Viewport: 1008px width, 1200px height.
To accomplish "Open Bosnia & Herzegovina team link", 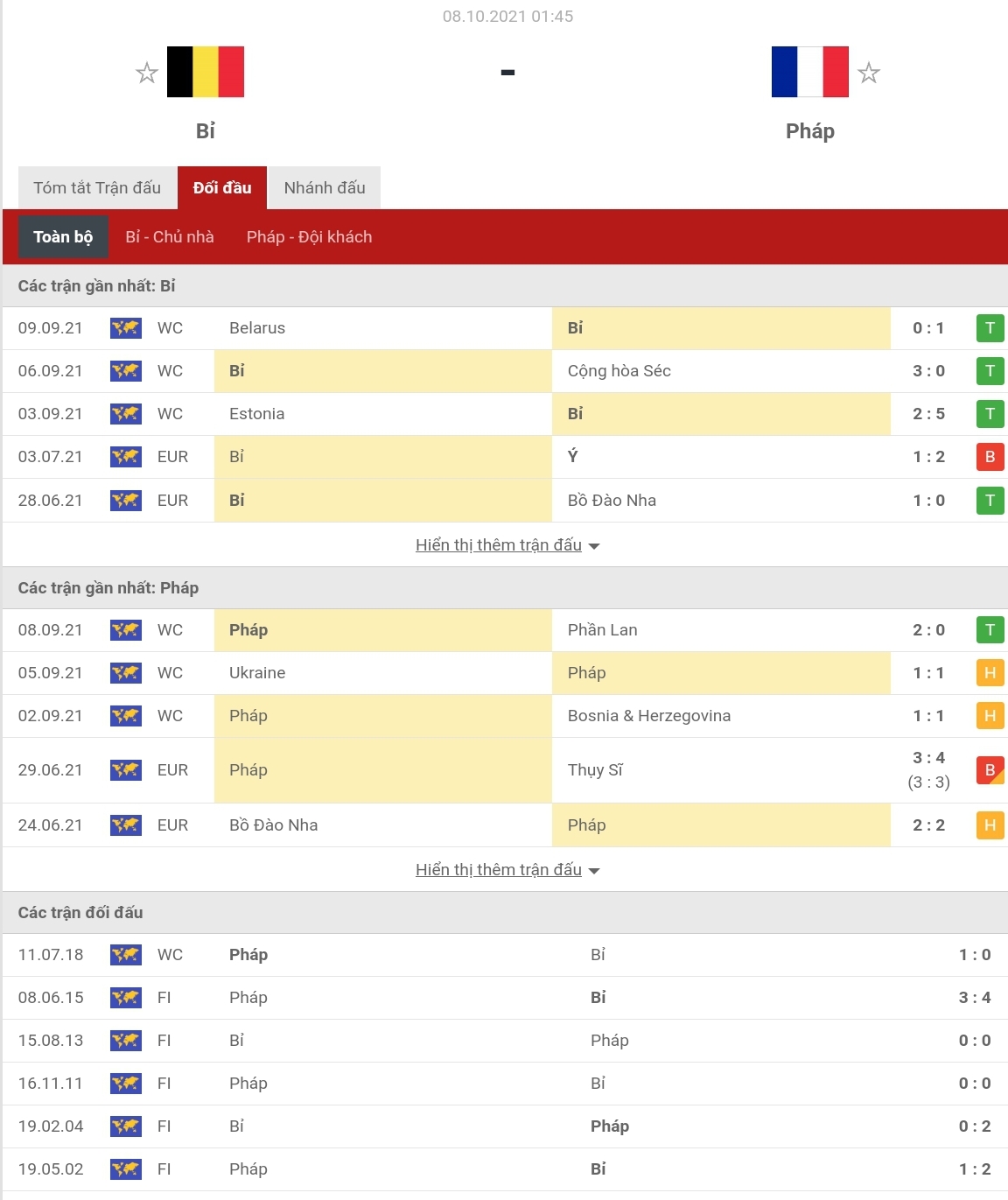I will [648, 716].
